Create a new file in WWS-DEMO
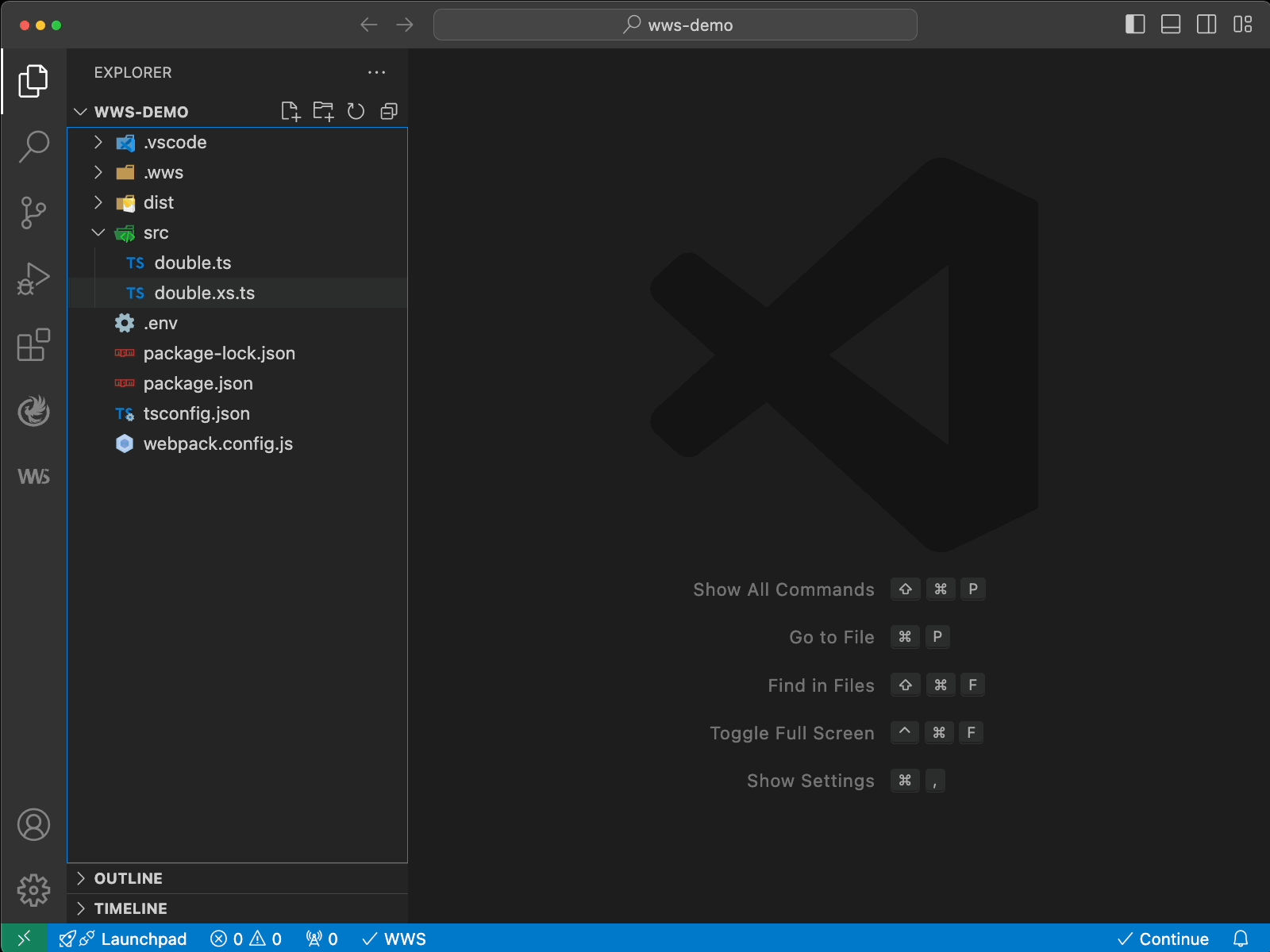 (291, 112)
